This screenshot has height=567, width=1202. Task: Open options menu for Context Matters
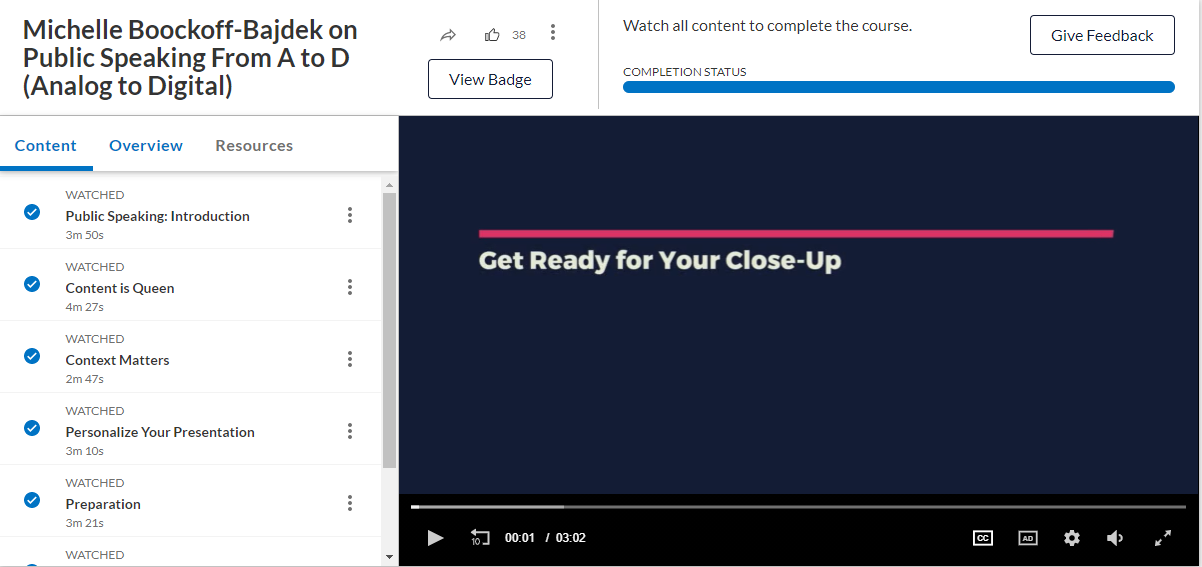click(x=350, y=359)
